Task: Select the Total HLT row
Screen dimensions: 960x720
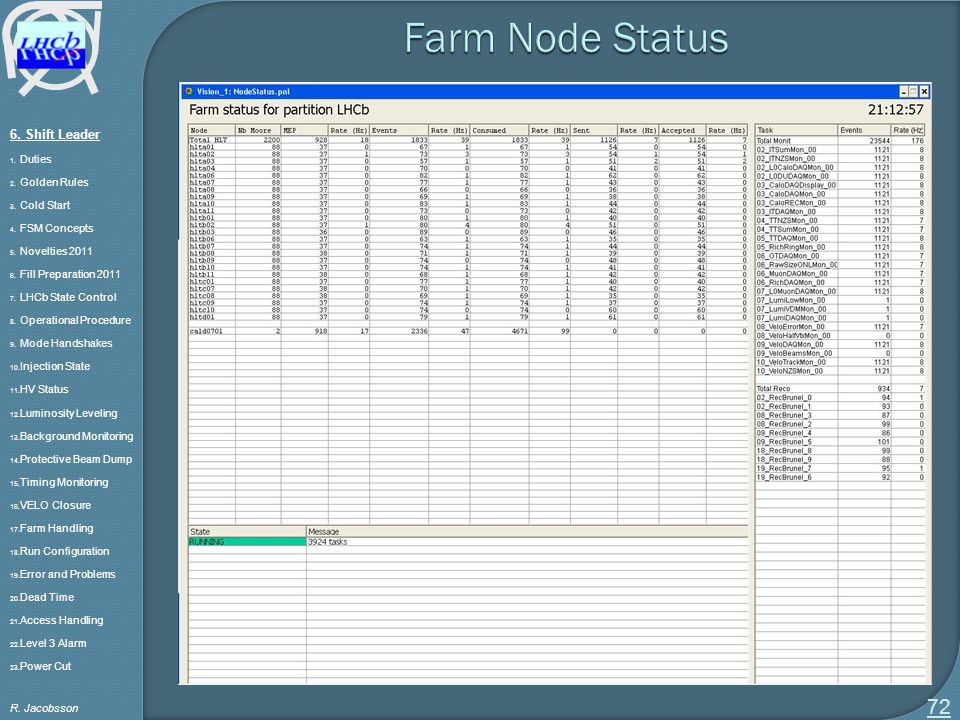Action: pos(467,140)
